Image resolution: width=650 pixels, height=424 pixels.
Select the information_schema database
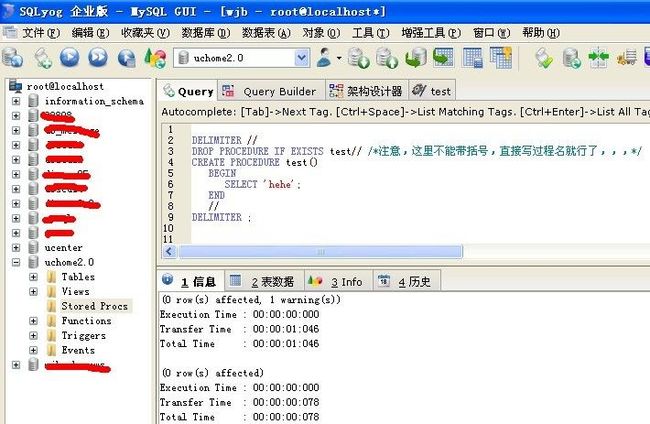[x=94, y=101]
